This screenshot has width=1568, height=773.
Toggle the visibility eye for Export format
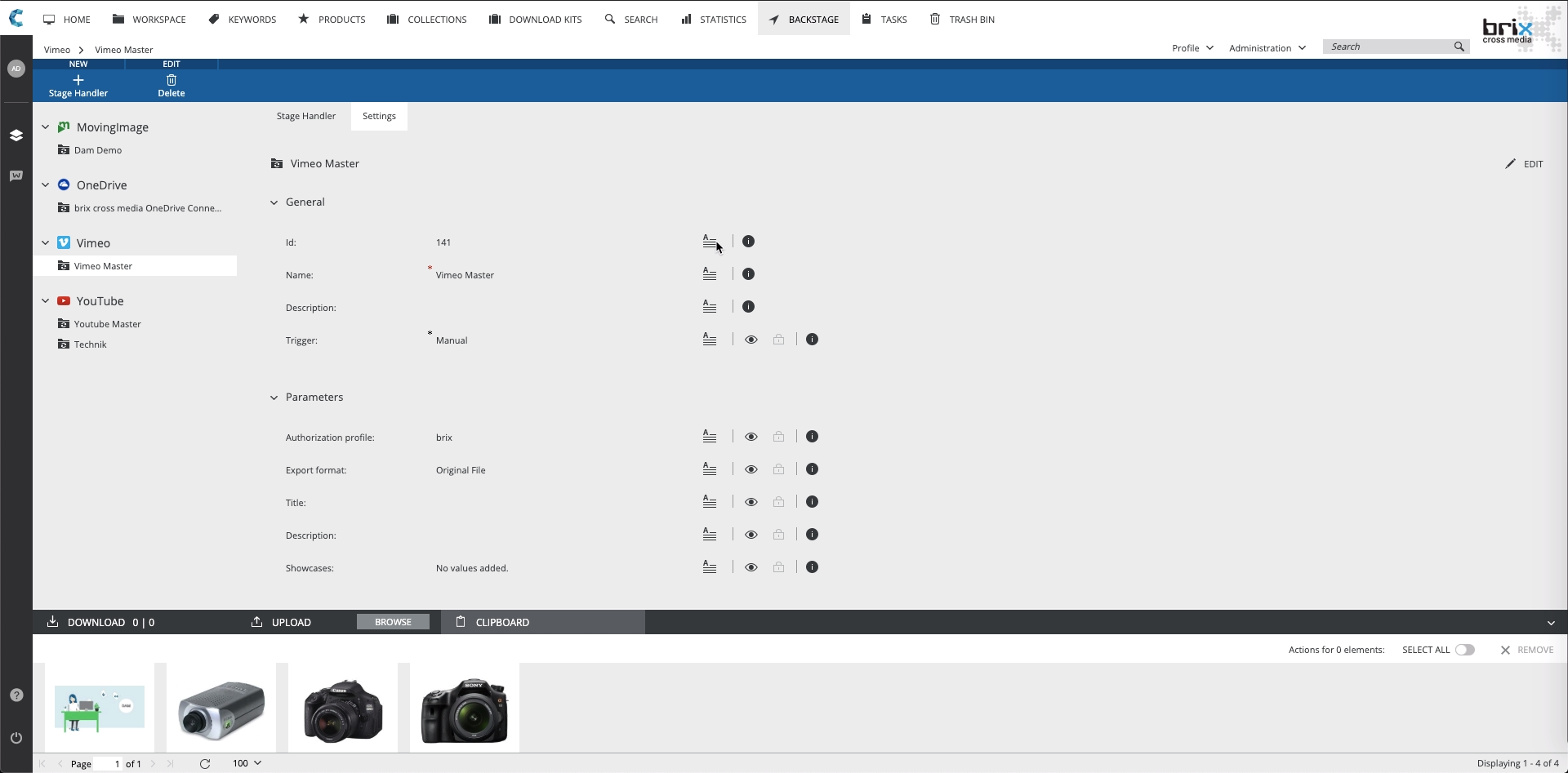coord(751,469)
